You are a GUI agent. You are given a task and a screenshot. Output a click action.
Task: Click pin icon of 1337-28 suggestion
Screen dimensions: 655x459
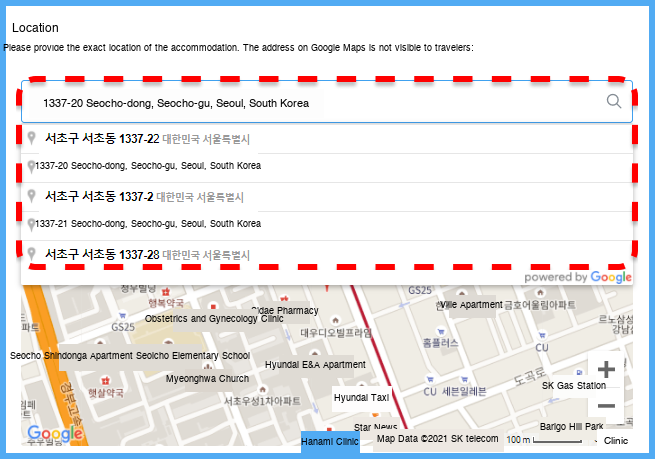pyautogui.click(x=31, y=254)
